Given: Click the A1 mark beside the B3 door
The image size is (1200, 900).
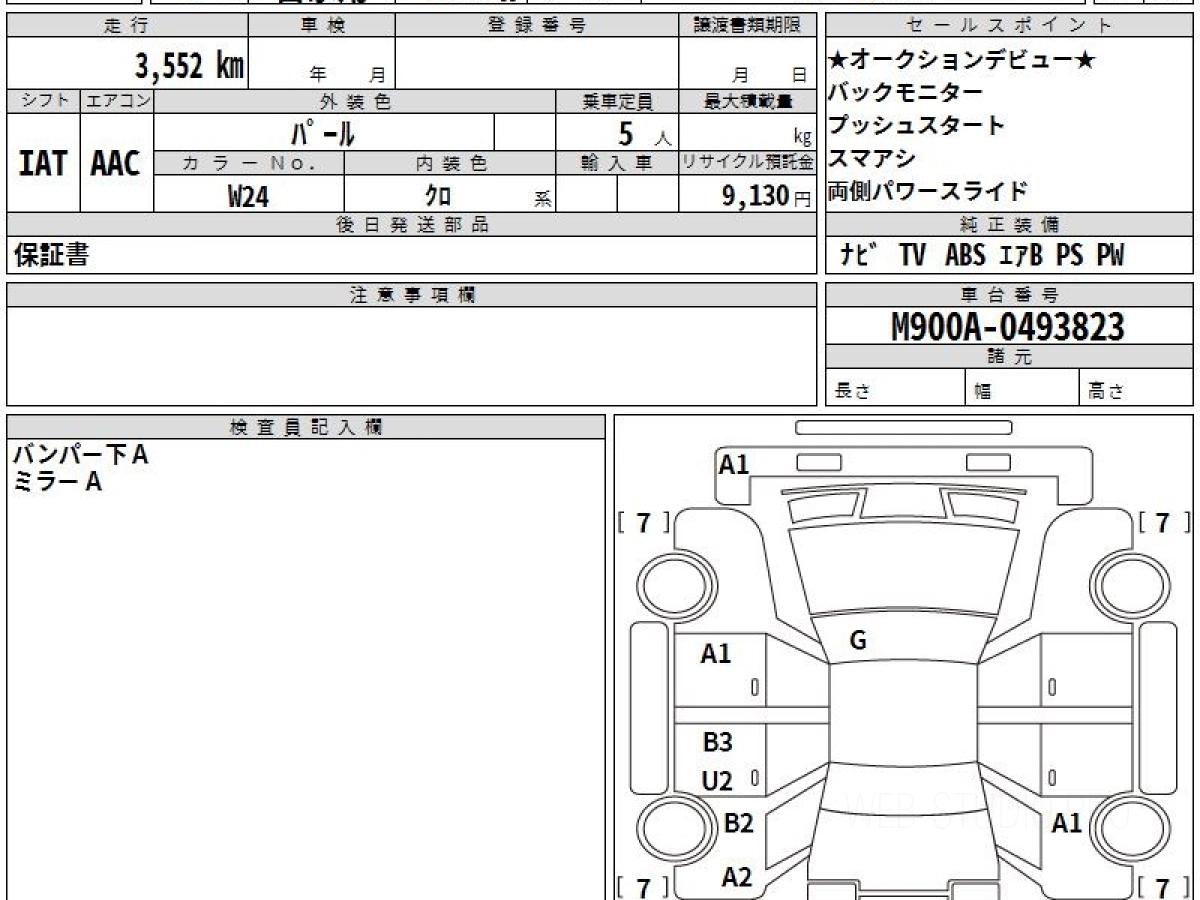Looking at the screenshot, I should click(716, 655).
